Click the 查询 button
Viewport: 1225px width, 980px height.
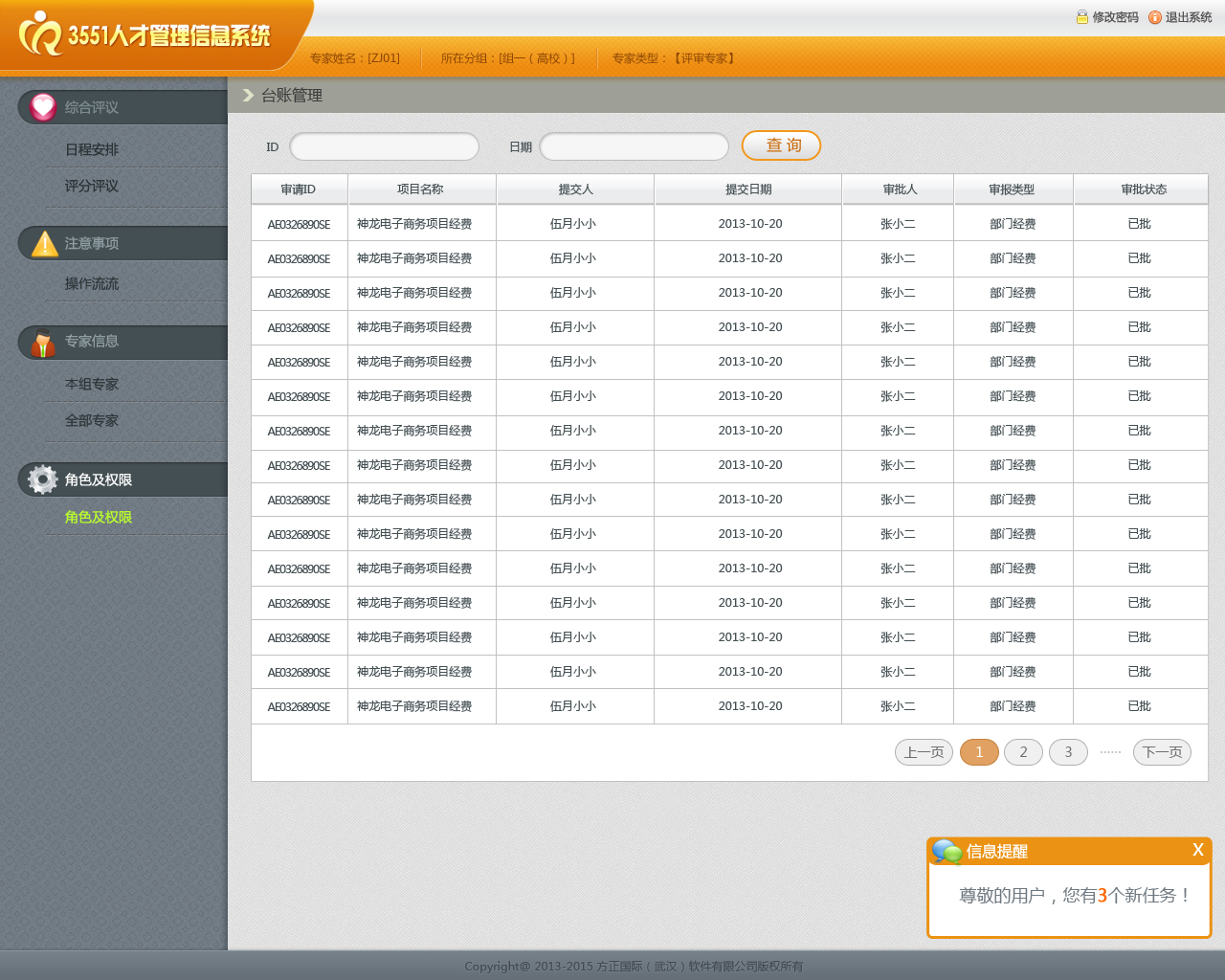781,145
